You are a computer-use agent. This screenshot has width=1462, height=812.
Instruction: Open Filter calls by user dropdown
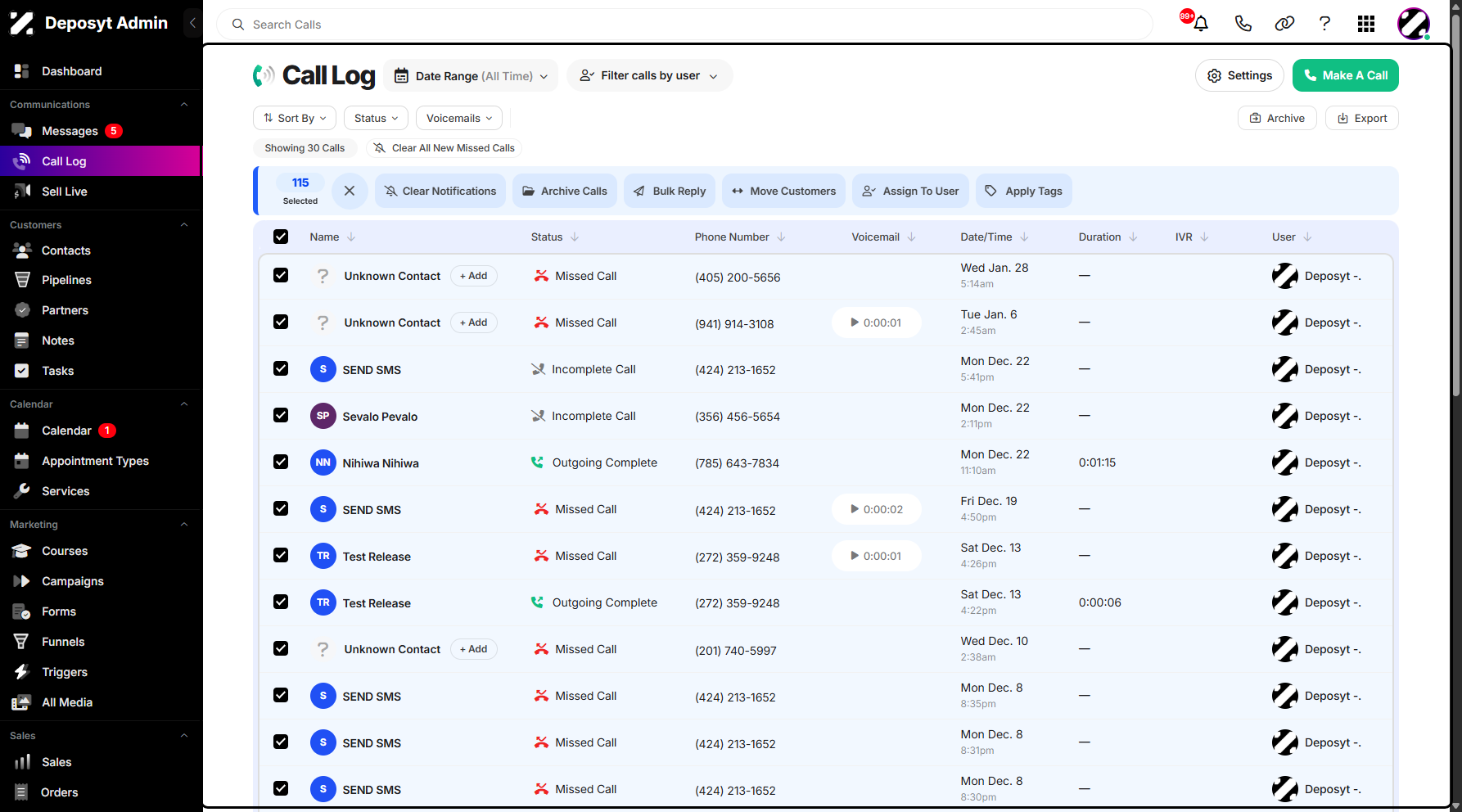pyautogui.click(x=649, y=75)
